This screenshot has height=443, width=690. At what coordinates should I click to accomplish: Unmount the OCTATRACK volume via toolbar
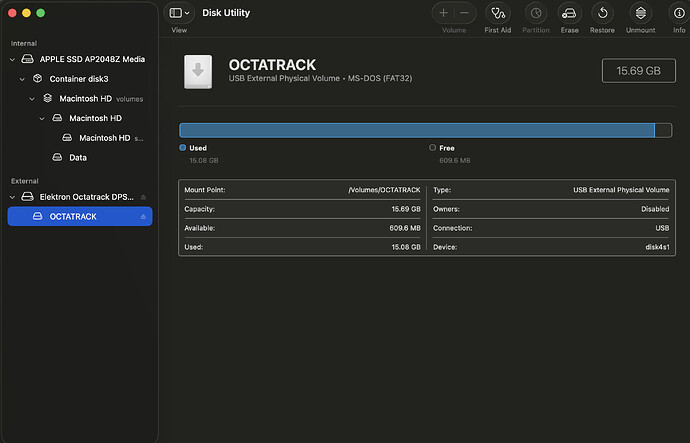641,14
